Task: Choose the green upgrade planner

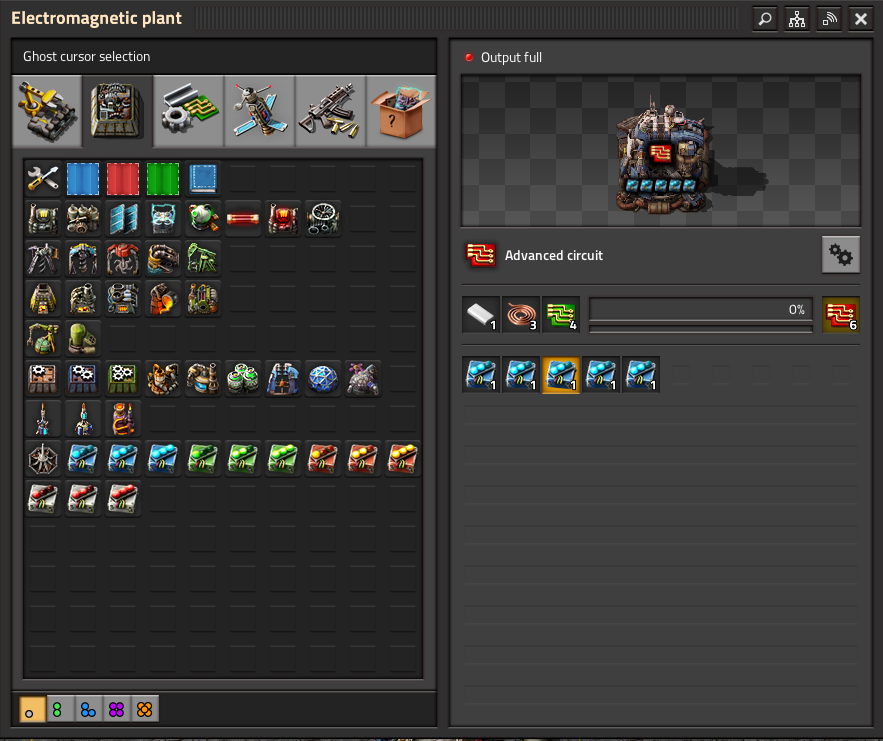Action: tap(163, 178)
